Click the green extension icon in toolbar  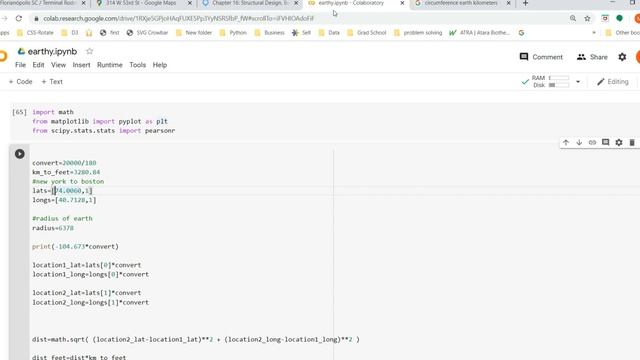pos(619,18)
